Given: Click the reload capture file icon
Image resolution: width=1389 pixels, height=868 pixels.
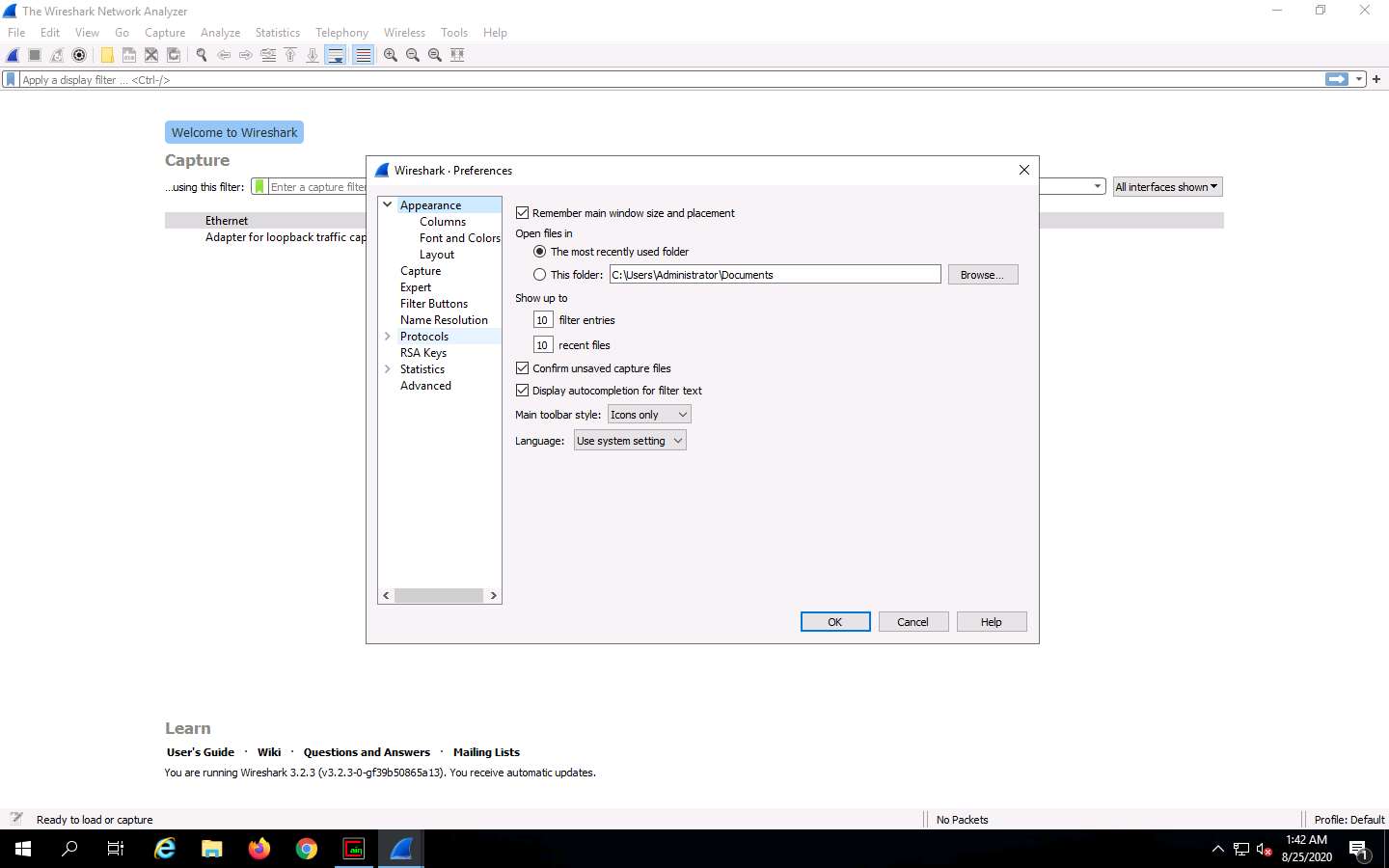Looking at the screenshot, I should [x=174, y=55].
